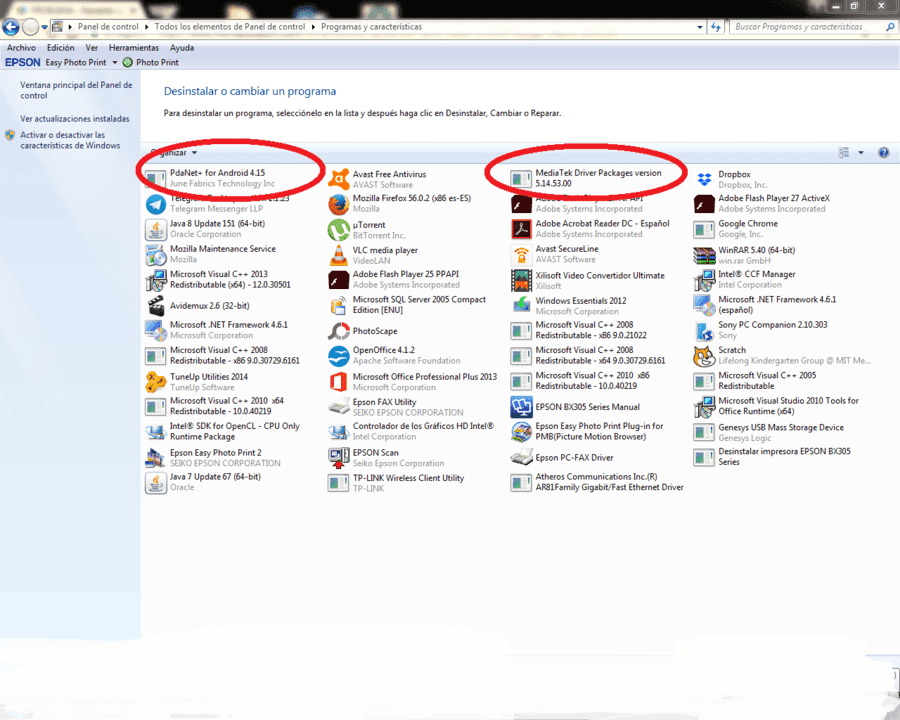
Task: Open the Ayuda menu
Action: tap(182, 48)
